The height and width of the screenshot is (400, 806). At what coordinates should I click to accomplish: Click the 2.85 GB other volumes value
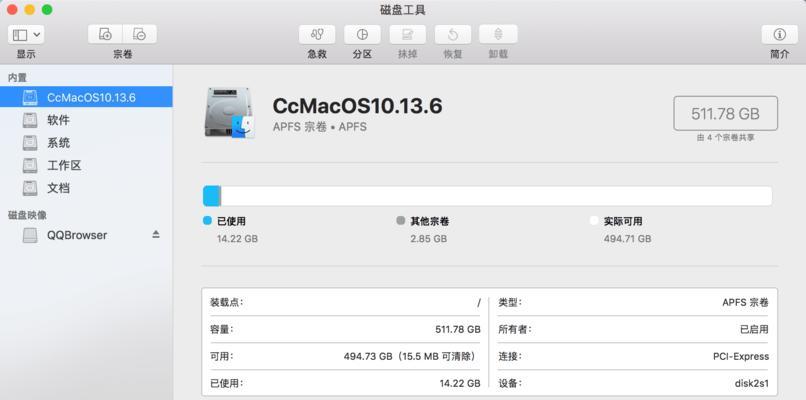coord(429,239)
